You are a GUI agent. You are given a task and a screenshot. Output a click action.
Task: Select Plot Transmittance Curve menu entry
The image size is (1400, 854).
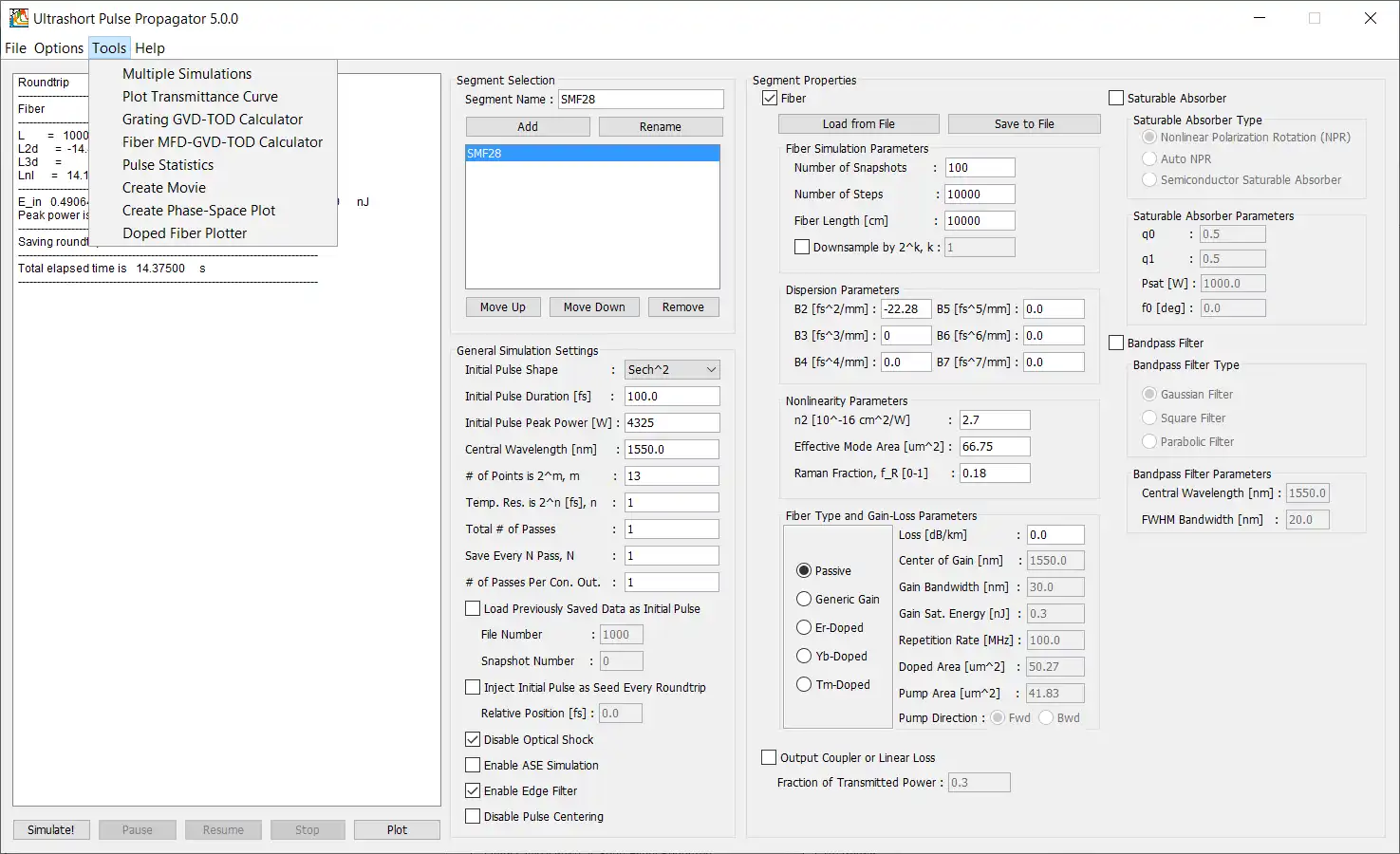[x=213, y=97]
